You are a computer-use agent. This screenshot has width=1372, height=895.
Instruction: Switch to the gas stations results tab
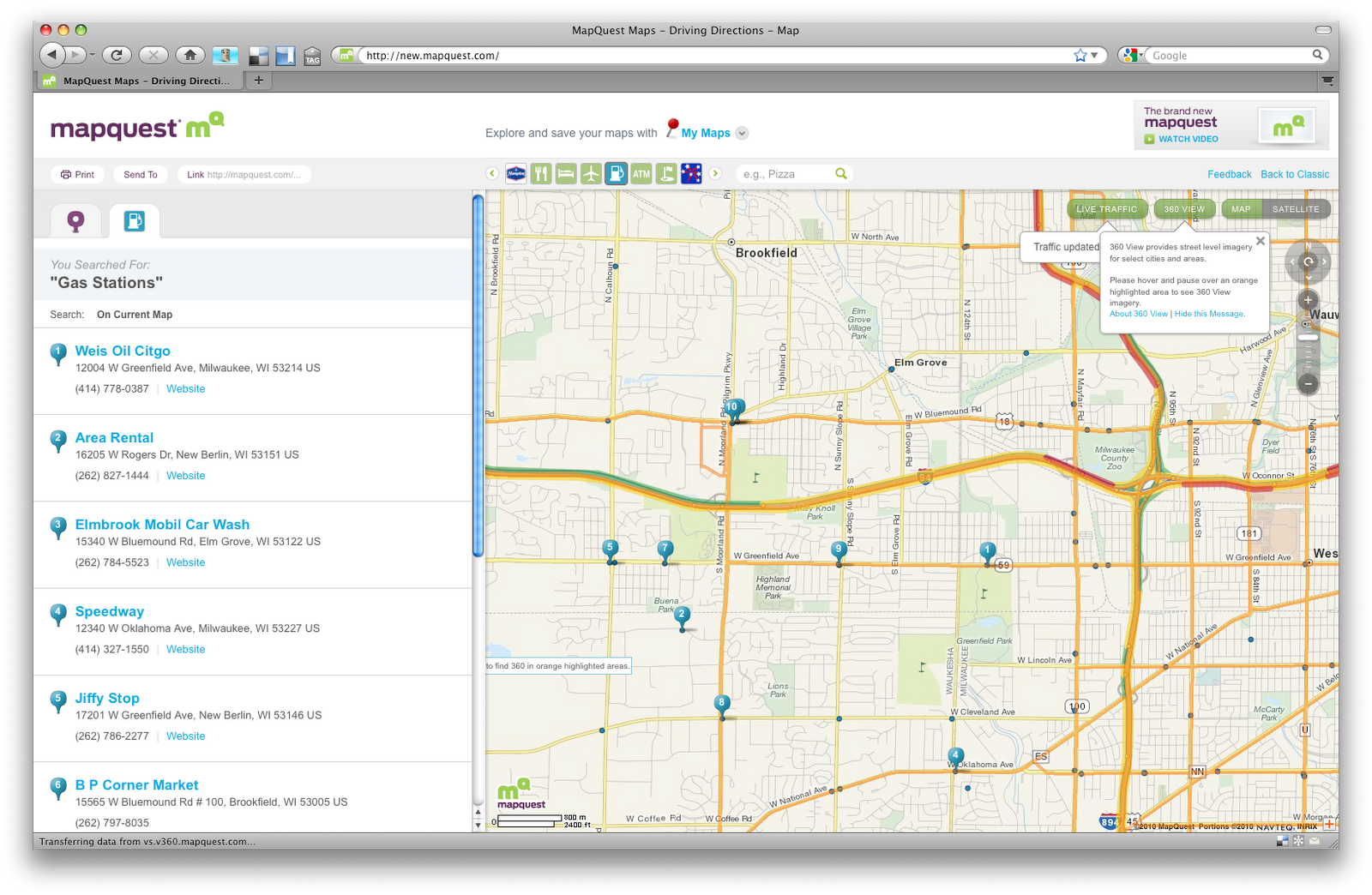click(x=135, y=221)
